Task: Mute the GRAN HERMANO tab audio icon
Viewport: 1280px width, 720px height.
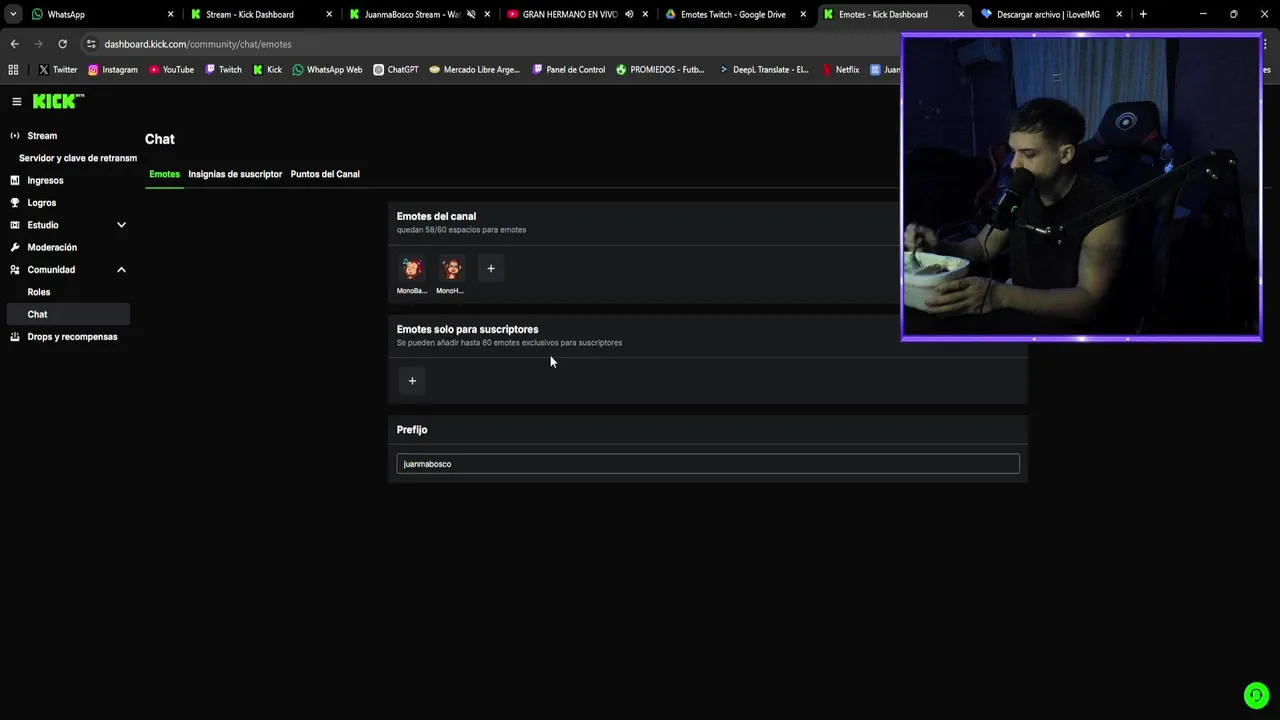Action: [629, 14]
